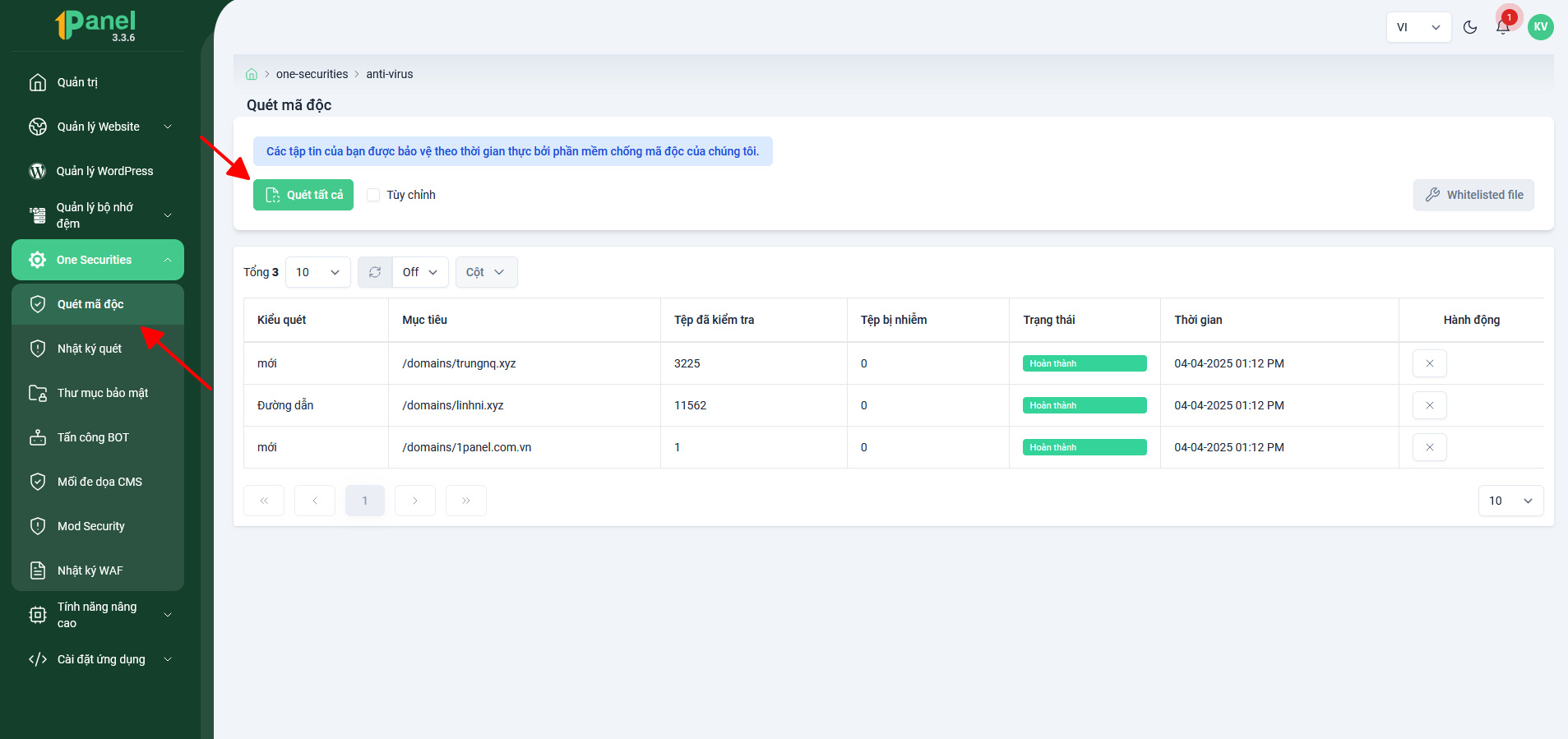Viewport: 1568px width, 739px height.
Task: Refresh the scan results table
Action: tap(375, 272)
